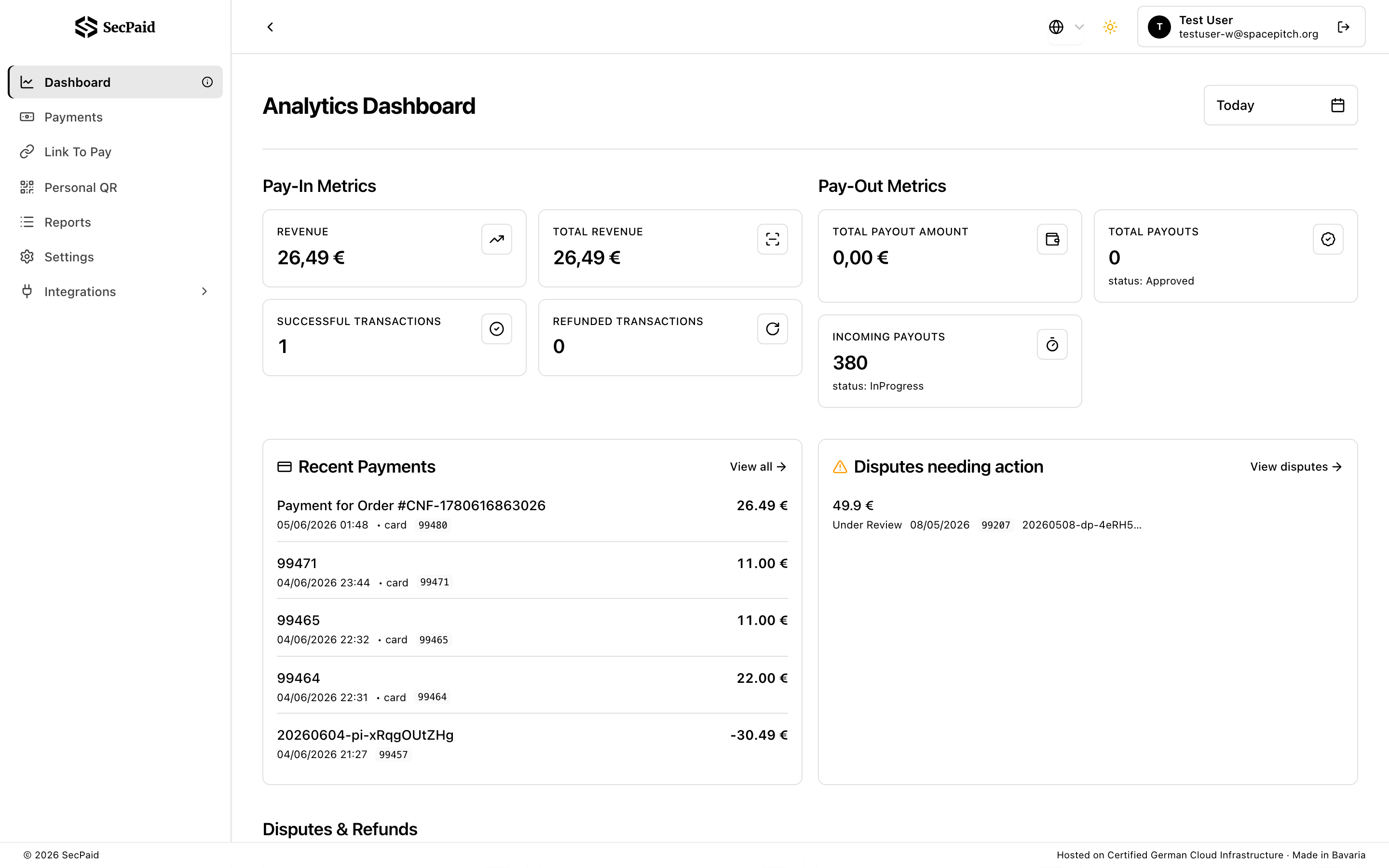
Task: Open Personal QR page
Action: click(x=115, y=187)
